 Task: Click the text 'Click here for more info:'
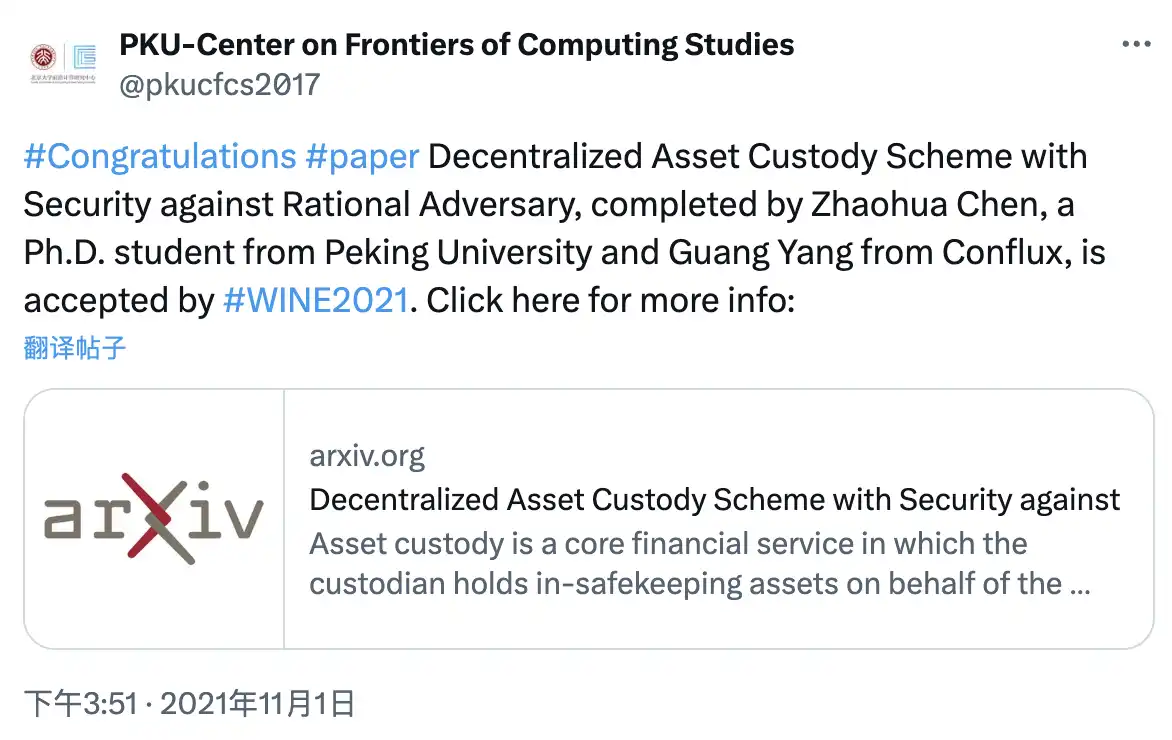tap(611, 300)
